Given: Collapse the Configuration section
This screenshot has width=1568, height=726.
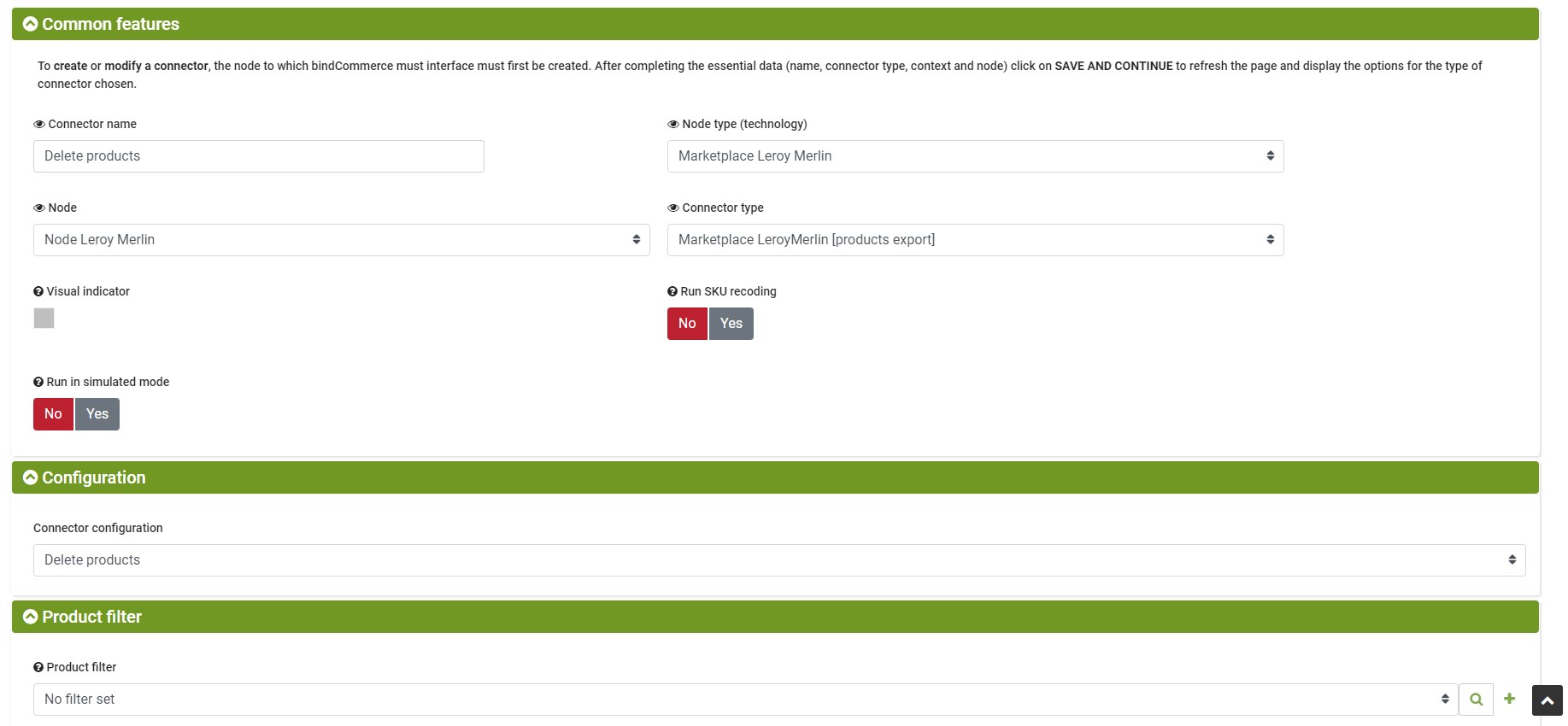Looking at the screenshot, I should [30, 477].
